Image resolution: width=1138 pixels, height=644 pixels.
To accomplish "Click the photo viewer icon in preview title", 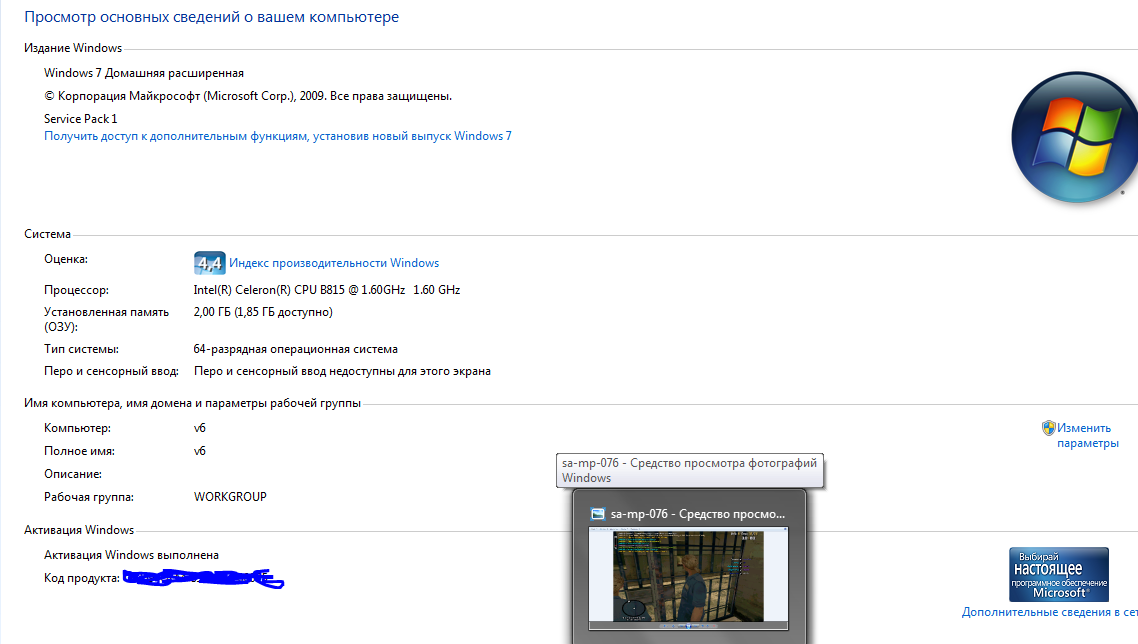I will pyautogui.click(x=597, y=514).
